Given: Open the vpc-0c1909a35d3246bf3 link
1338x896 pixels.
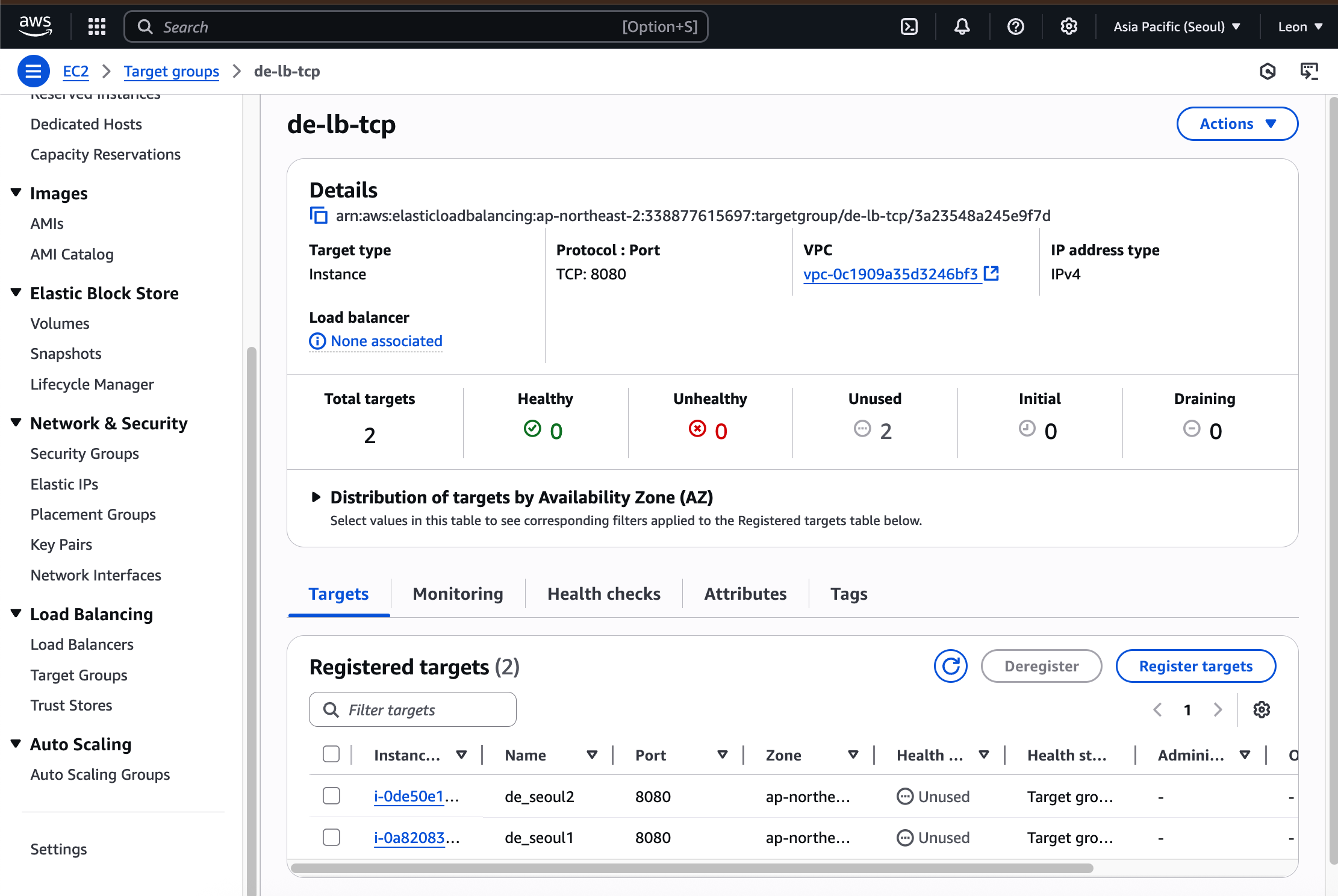Looking at the screenshot, I should coord(890,274).
